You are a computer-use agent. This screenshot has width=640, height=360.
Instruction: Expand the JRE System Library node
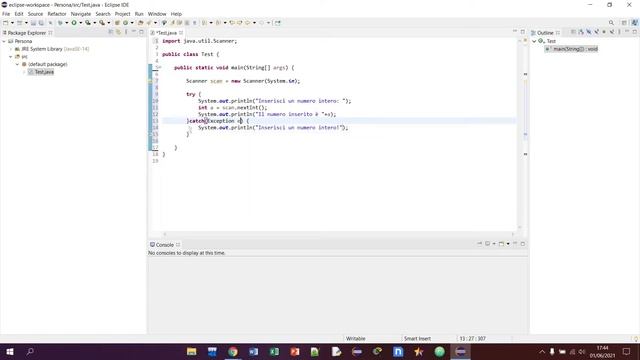tap(11, 49)
